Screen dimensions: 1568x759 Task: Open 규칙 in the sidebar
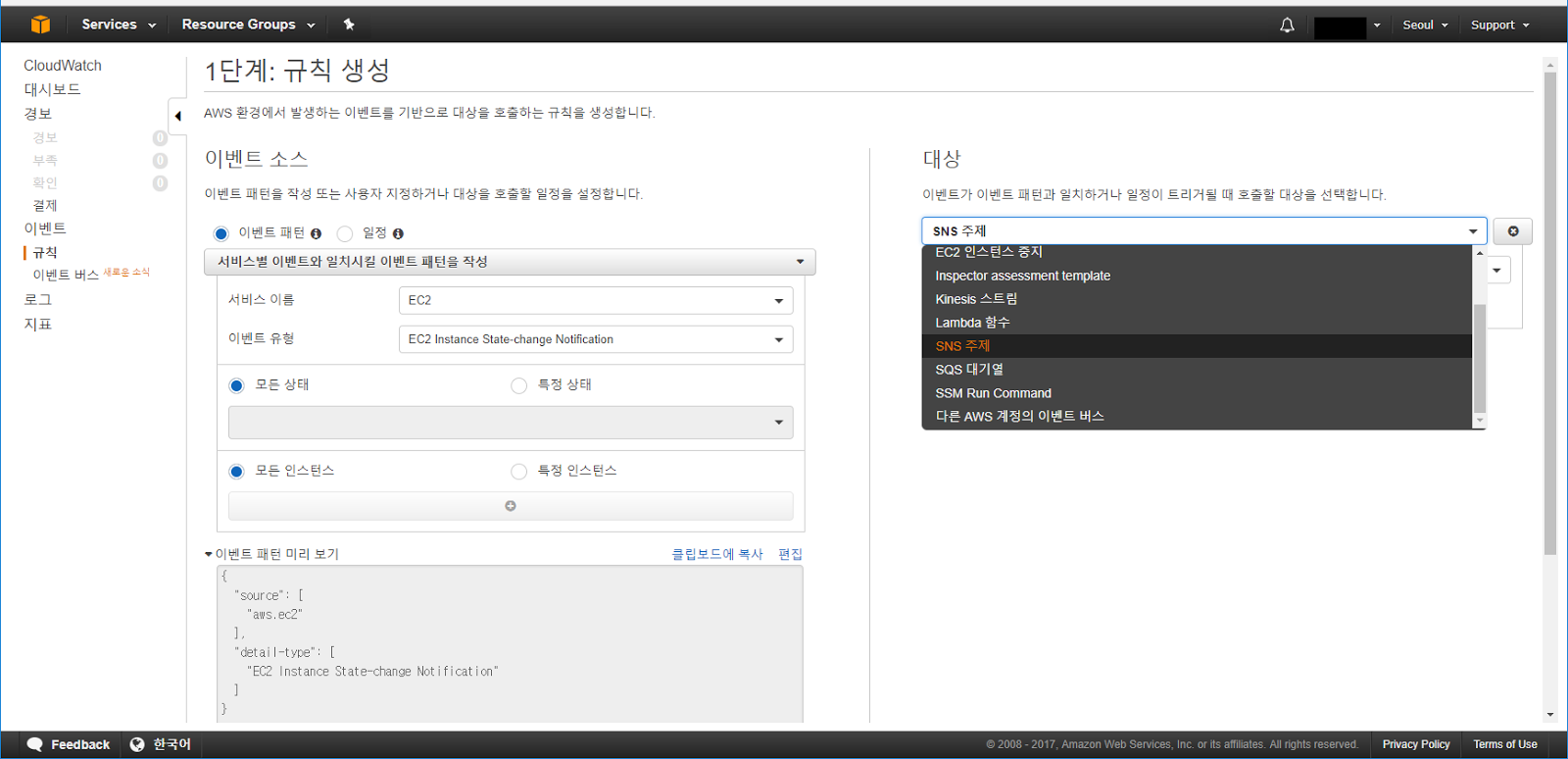(x=45, y=253)
